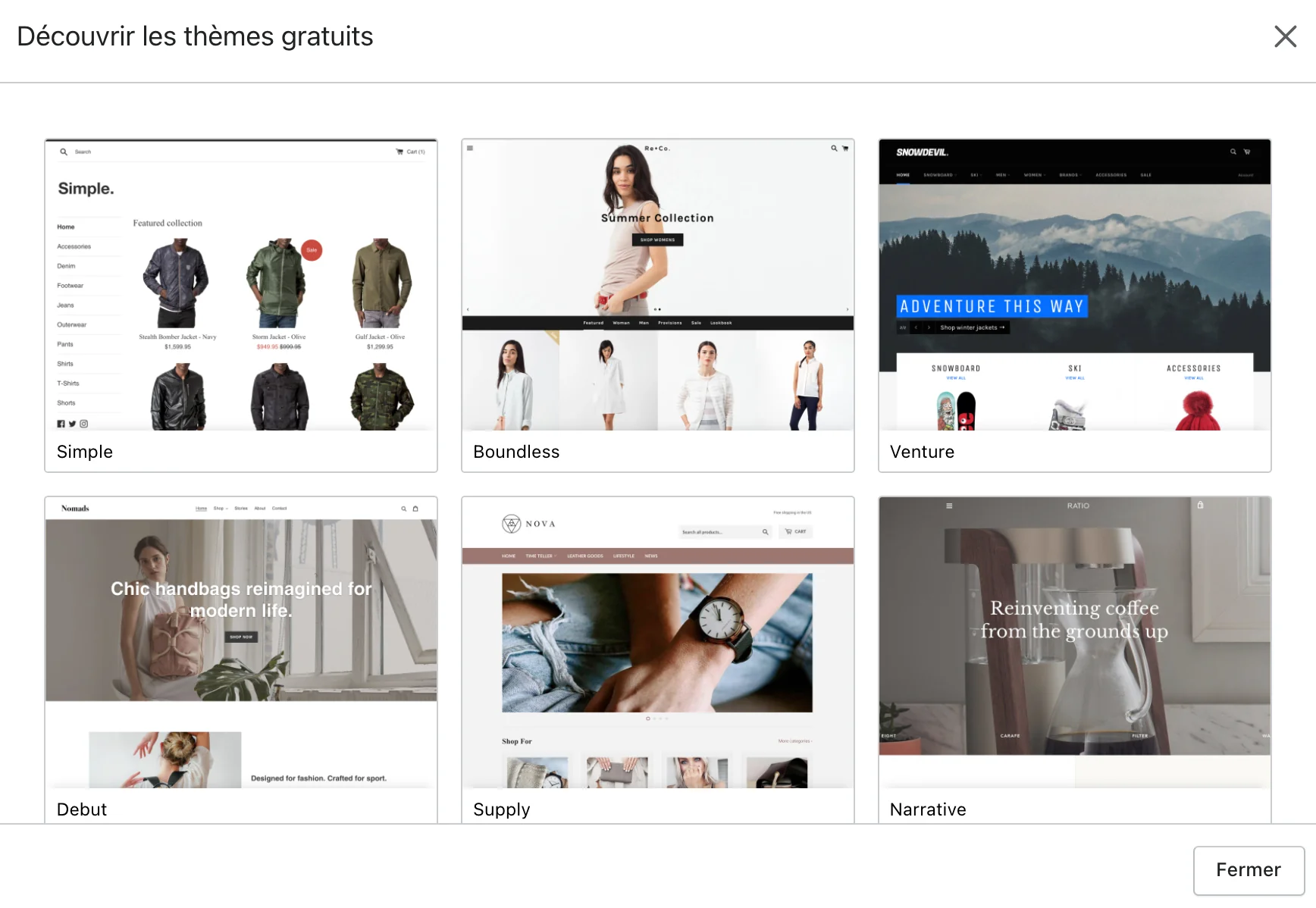Click the hamburger menu icon in Boundless preview
The width and height of the screenshot is (1316, 908).
tap(470, 149)
